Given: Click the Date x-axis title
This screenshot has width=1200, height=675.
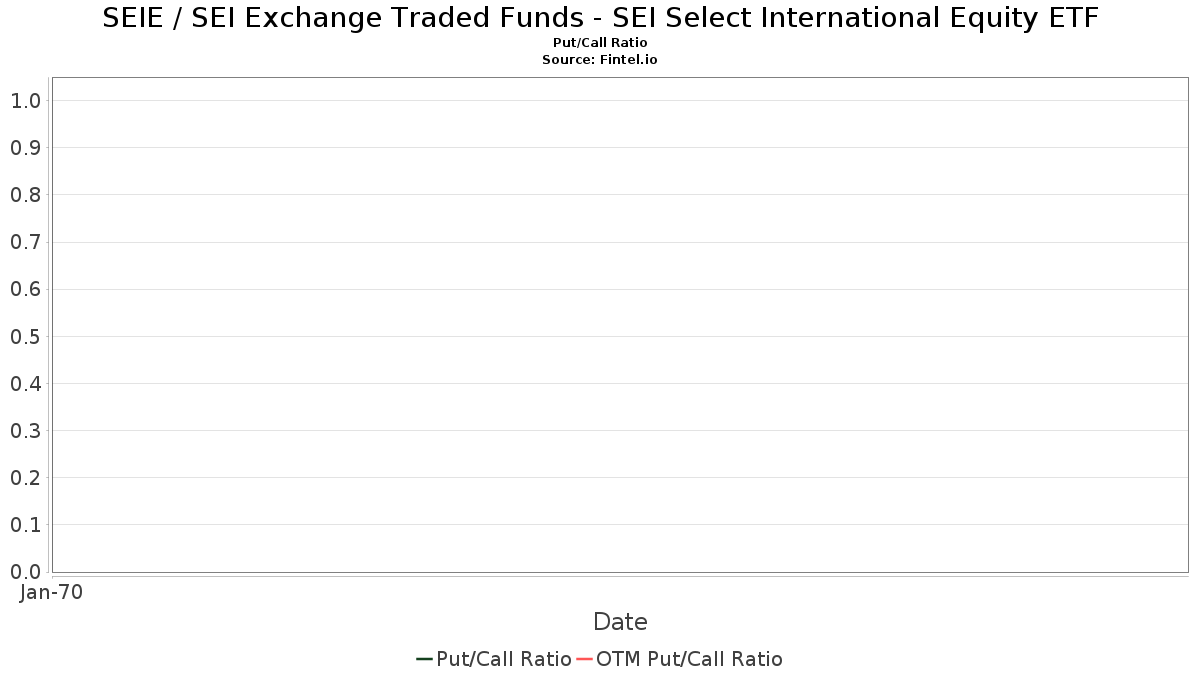Looking at the screenshot, I should 620,622.
